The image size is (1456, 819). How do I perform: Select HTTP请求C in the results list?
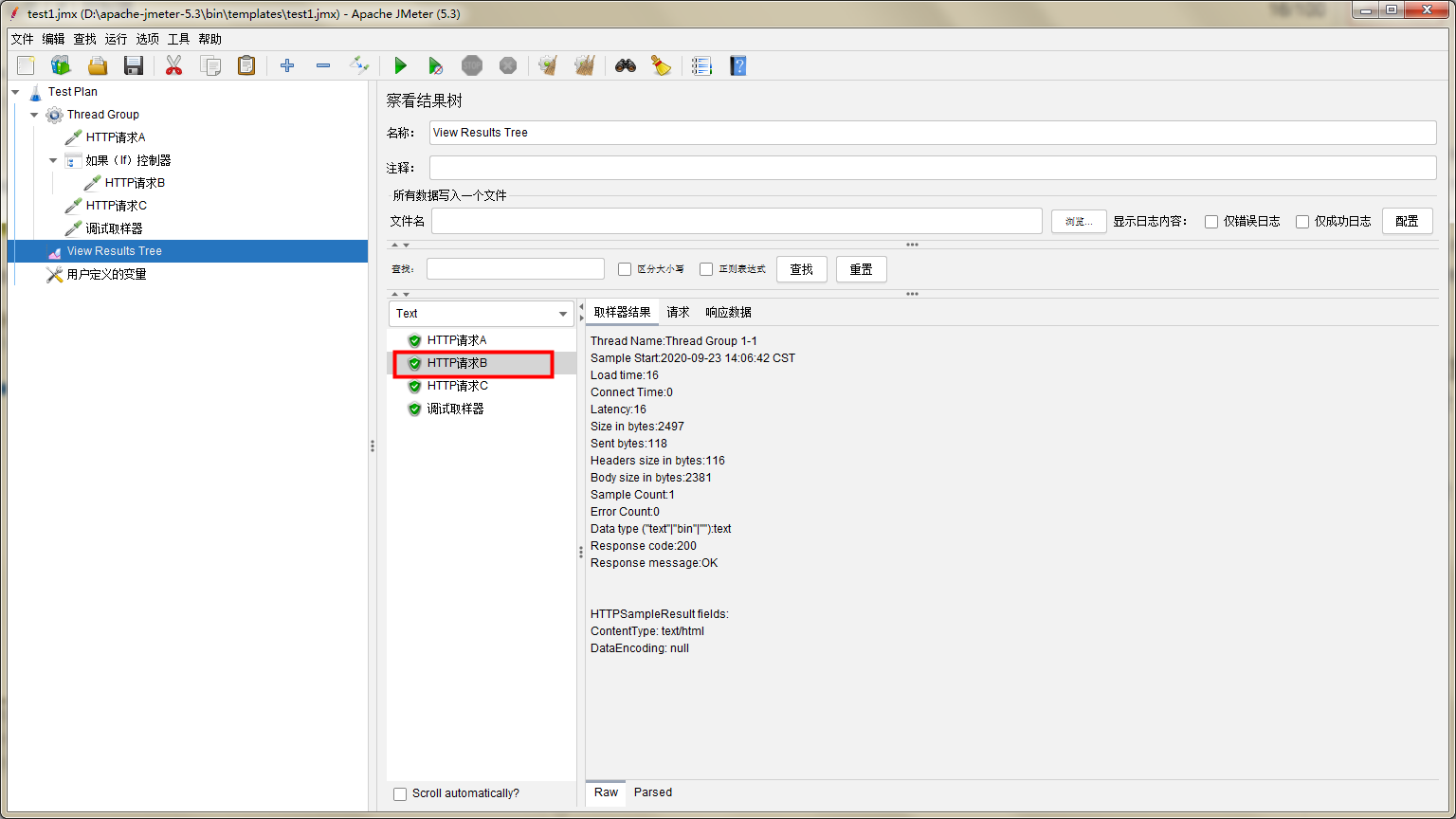coord(457,386)
